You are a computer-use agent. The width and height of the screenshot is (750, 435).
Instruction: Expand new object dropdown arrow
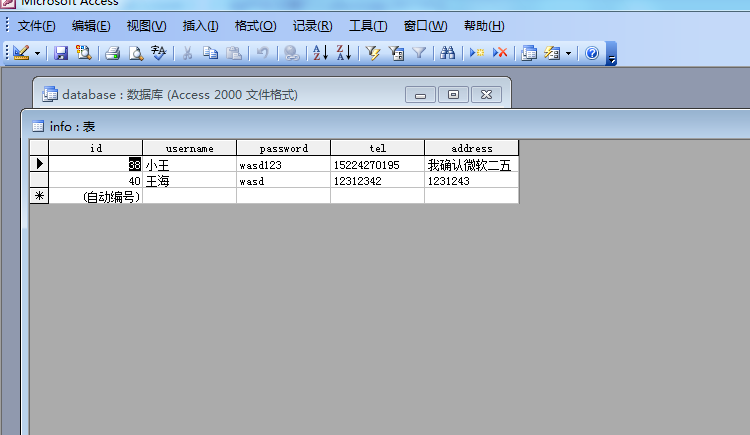[x=568, y=53]
